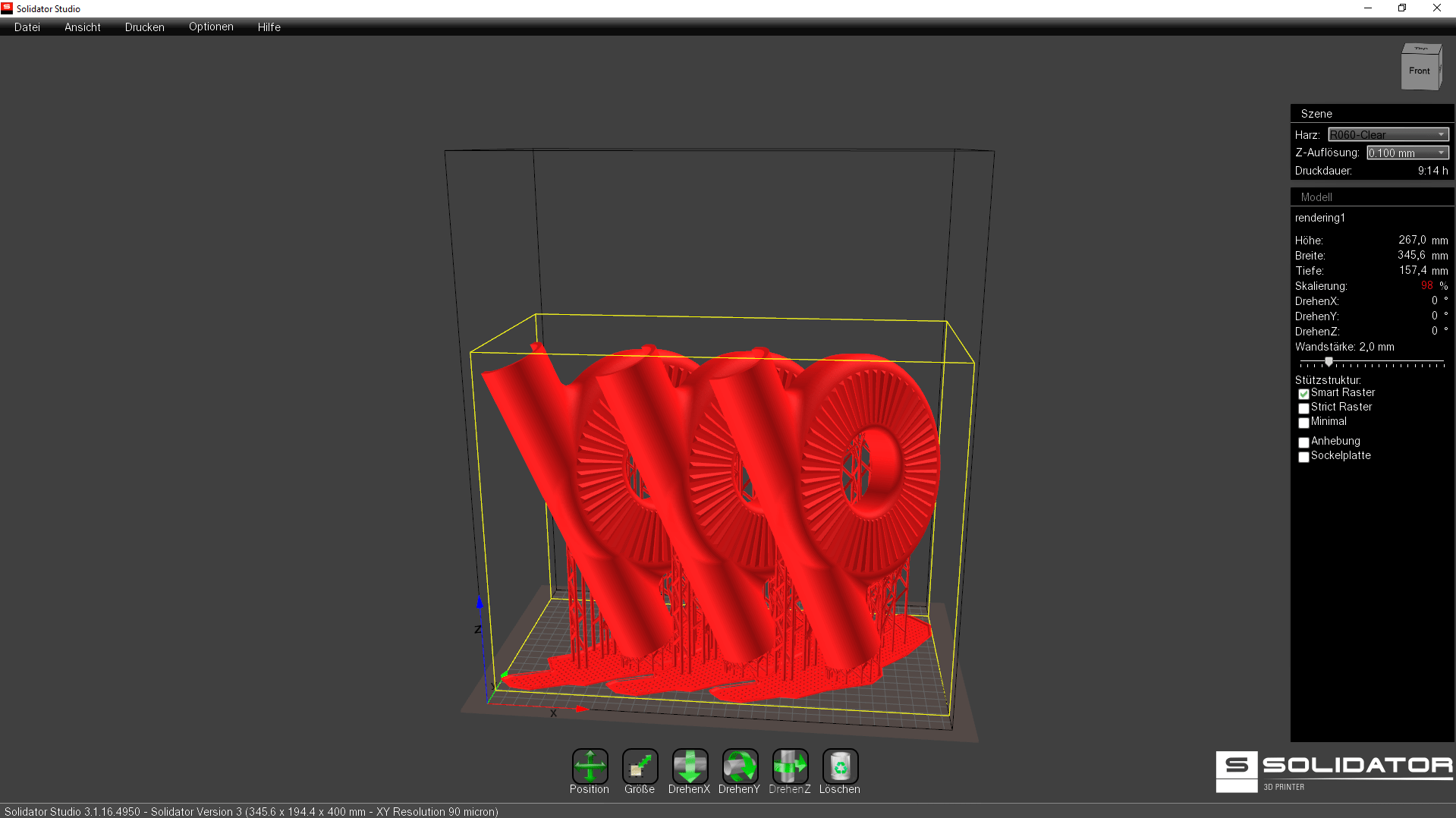The image size is (1456, 818).
Task: Click the Solidator Studio app icon in title bar
Action: 7,8
